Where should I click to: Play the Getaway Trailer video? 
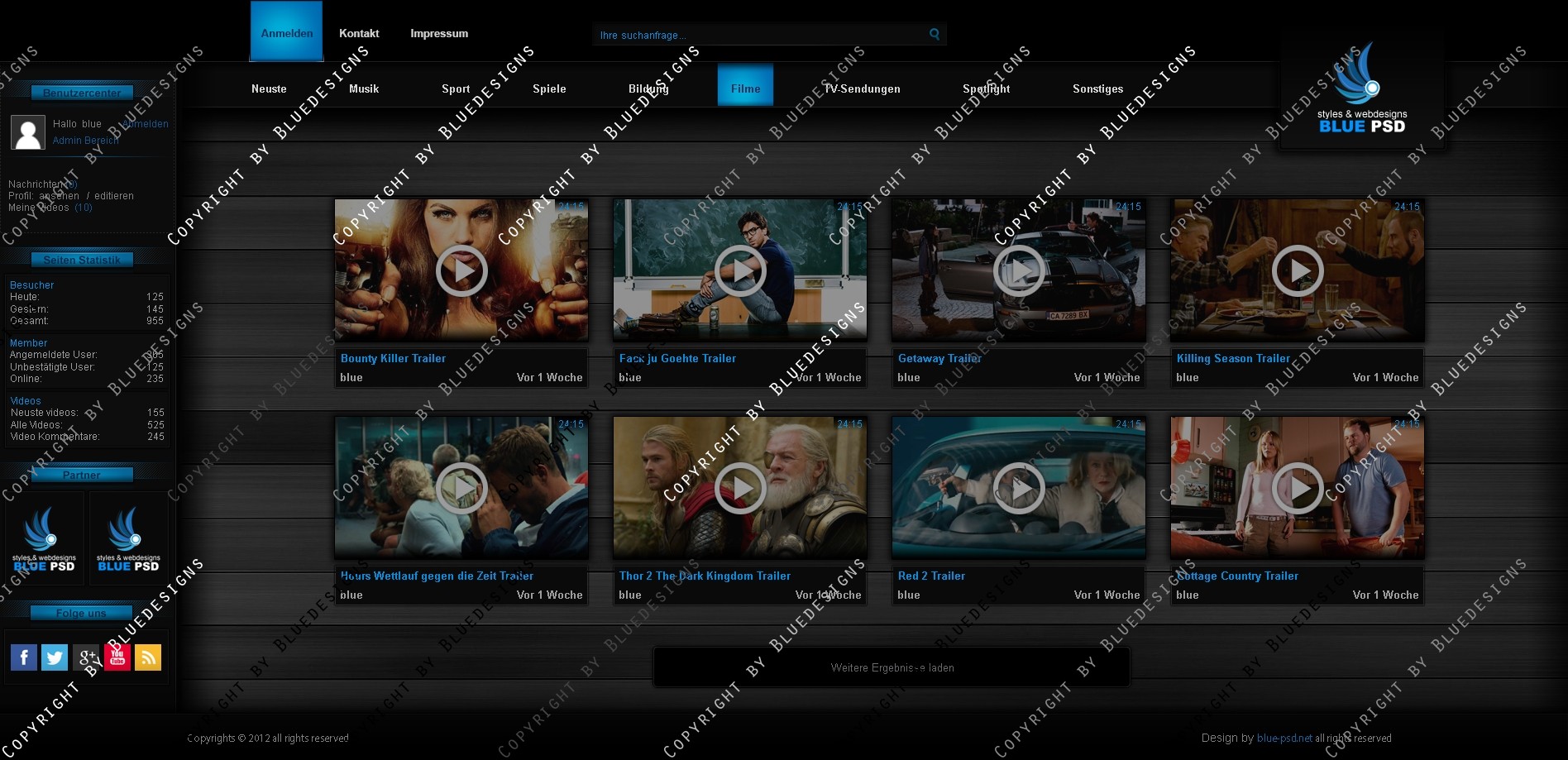[1019, 270]
